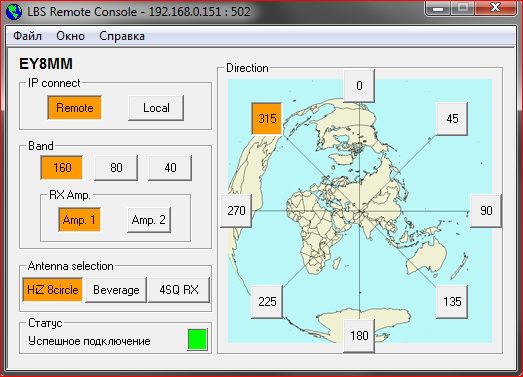The image size is (523, 377).
Task: Point antenna to 0 degrees
Action: pyautogui.click(x=359, y=86)
